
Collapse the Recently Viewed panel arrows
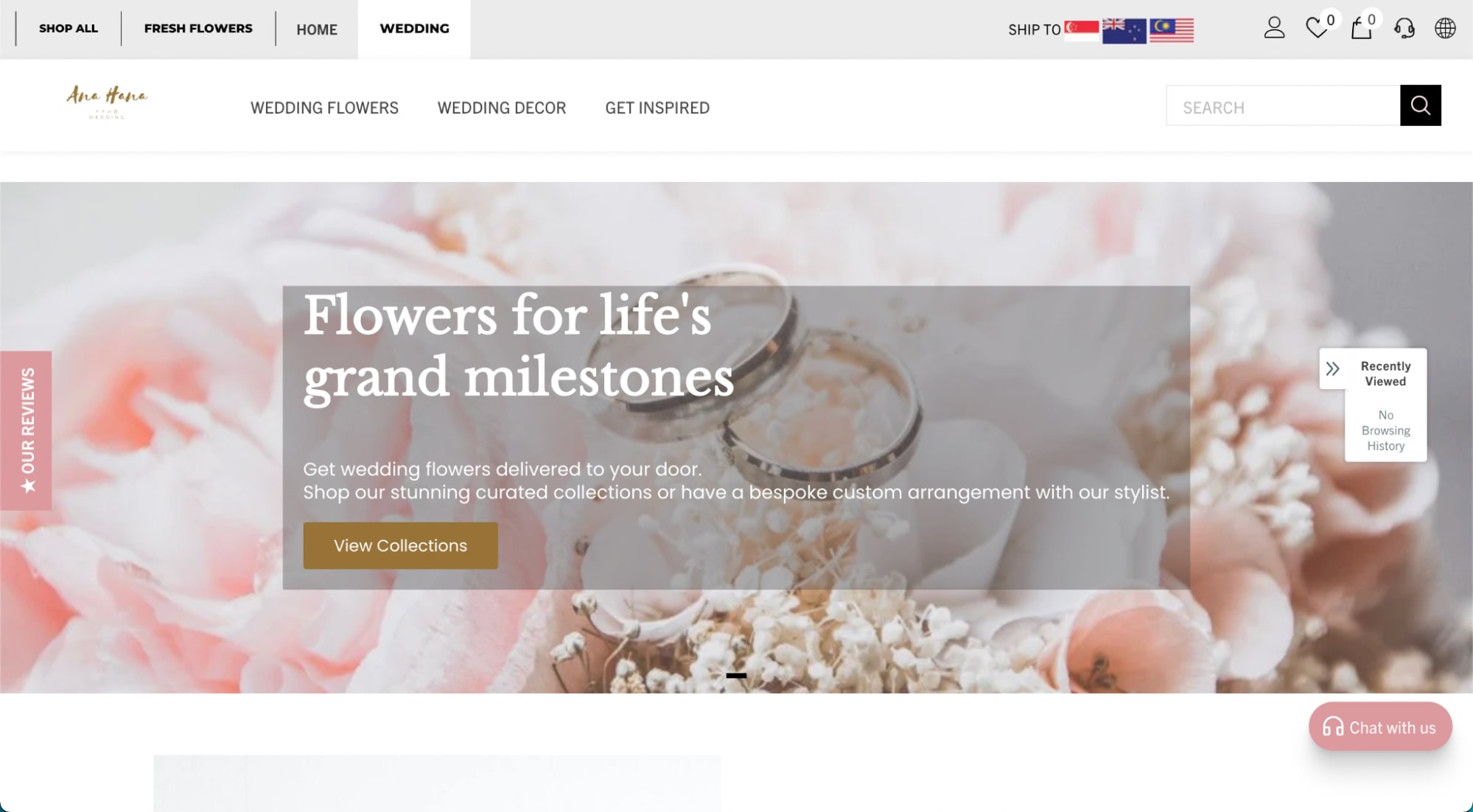click(1332, 368)
